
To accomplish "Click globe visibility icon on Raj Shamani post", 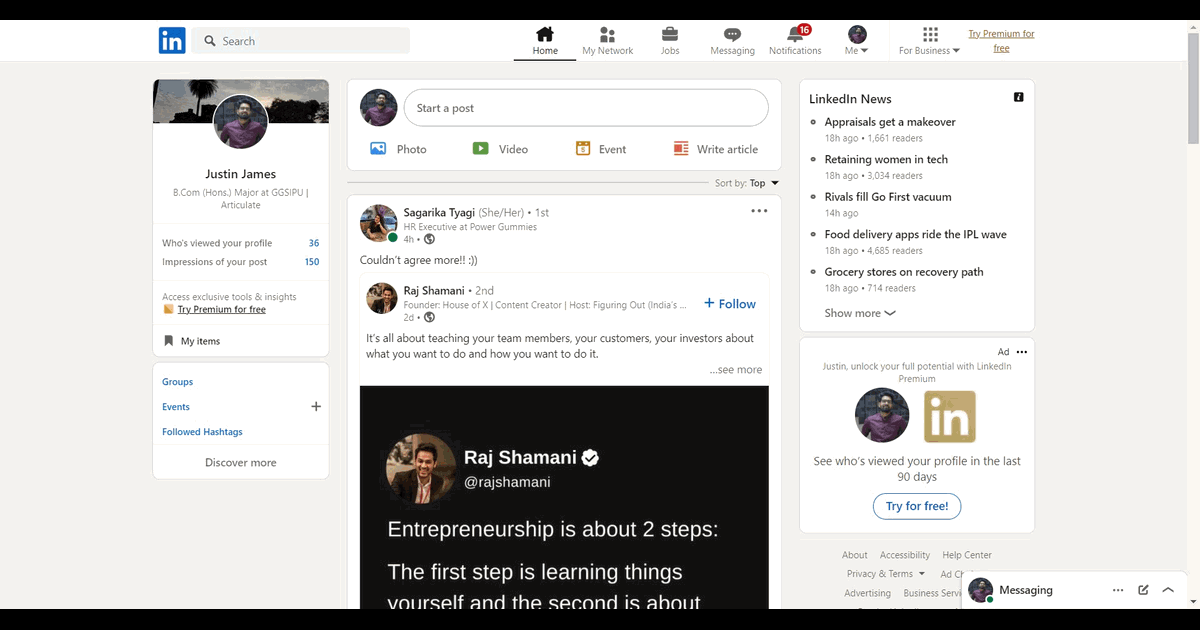I will click(429, 317).
